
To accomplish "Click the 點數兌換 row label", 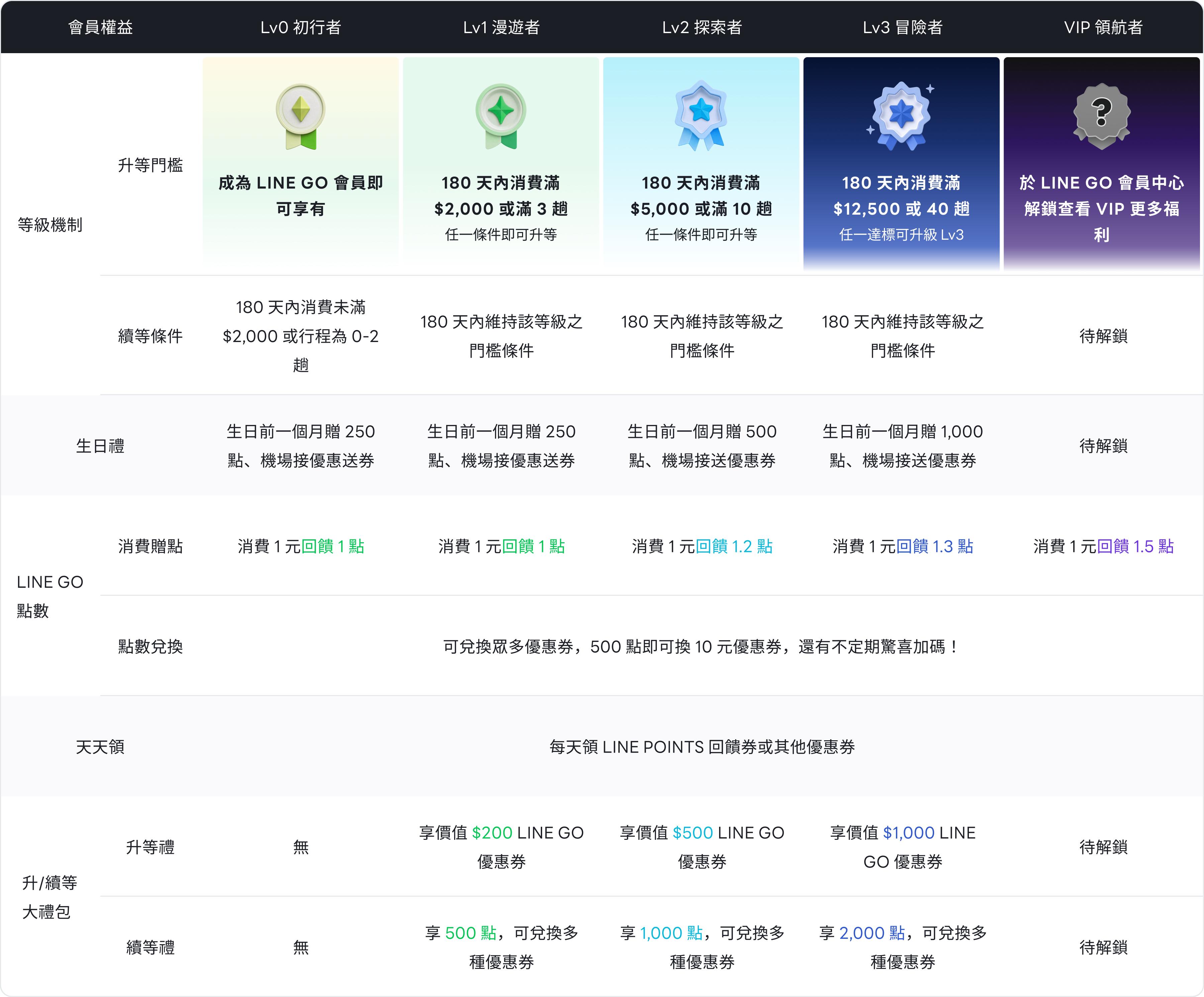I will 150,646.
